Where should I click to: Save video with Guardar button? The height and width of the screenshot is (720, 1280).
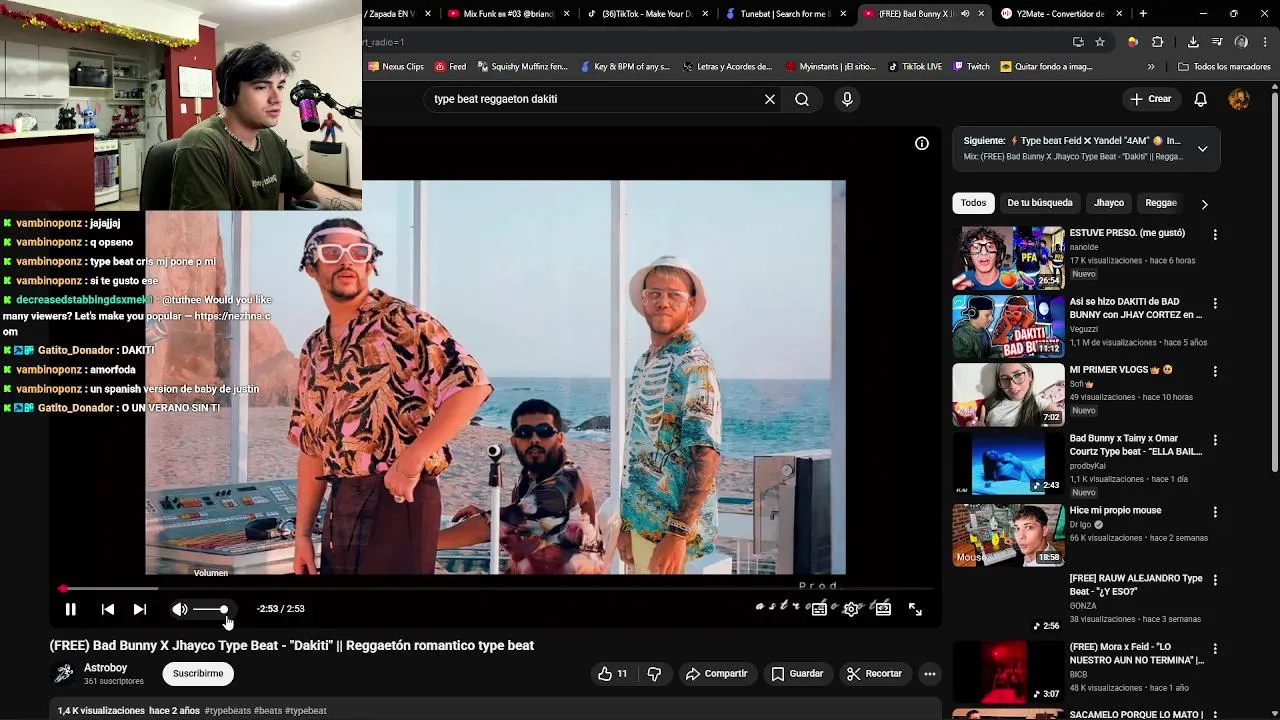tap(797, 674)
